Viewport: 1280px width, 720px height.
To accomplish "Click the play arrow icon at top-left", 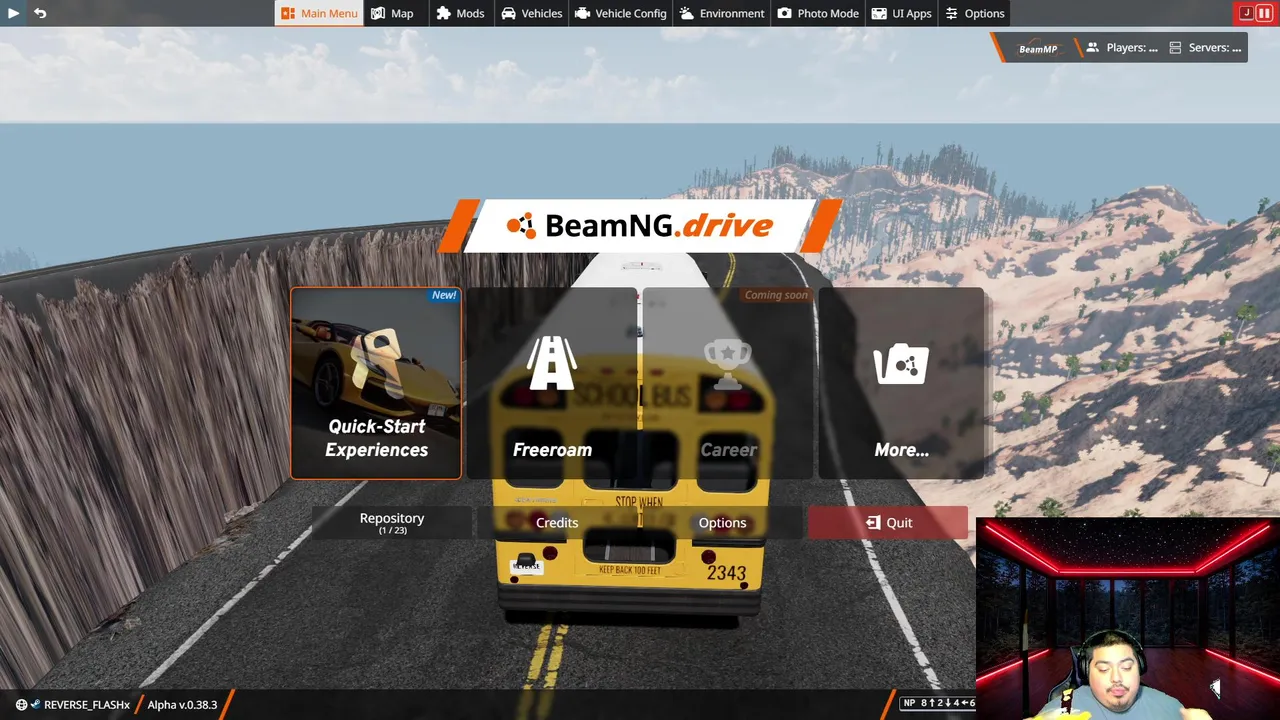I will [x=13, y=13].
